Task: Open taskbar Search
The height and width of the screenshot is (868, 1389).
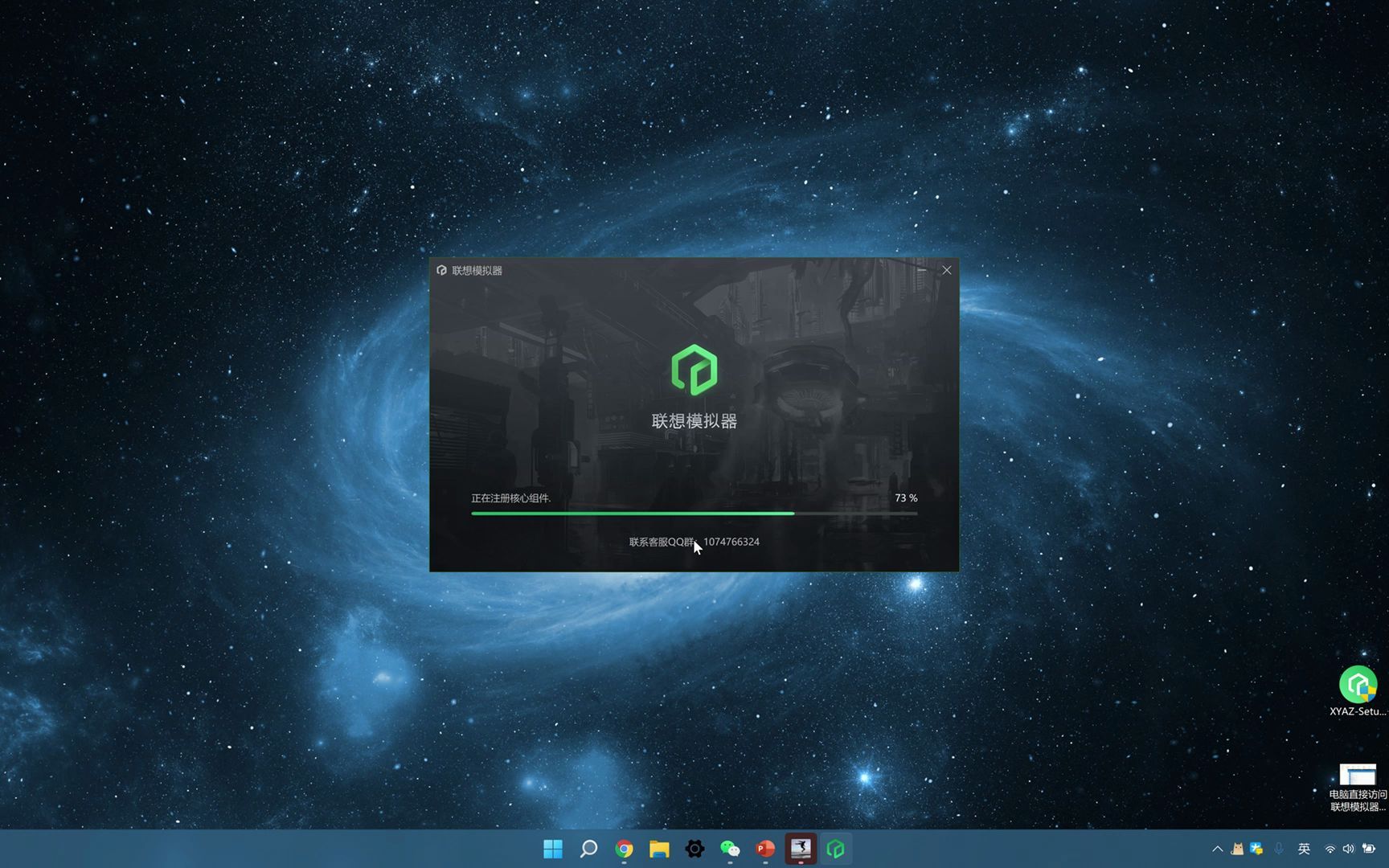Action: pos(588,849)
